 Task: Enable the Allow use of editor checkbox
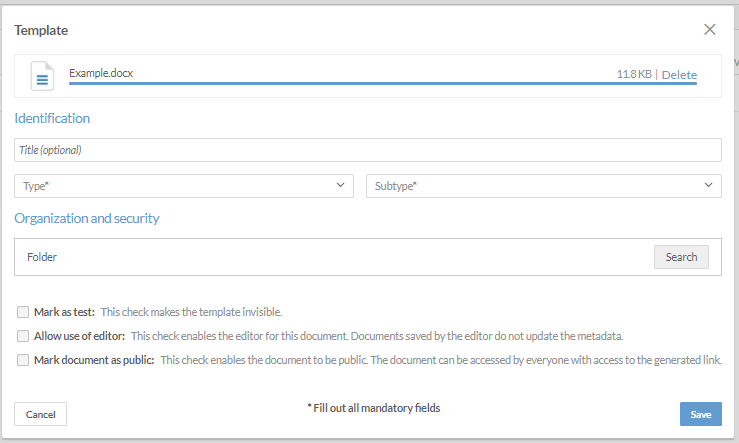pyautogui.click(x=23, y=336)
